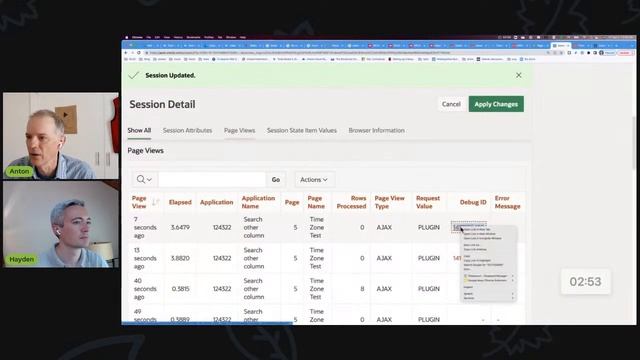Focus the Page Views search field
Image resolution: width=640 pixels, height=360 pixels.
coord(212,180)
